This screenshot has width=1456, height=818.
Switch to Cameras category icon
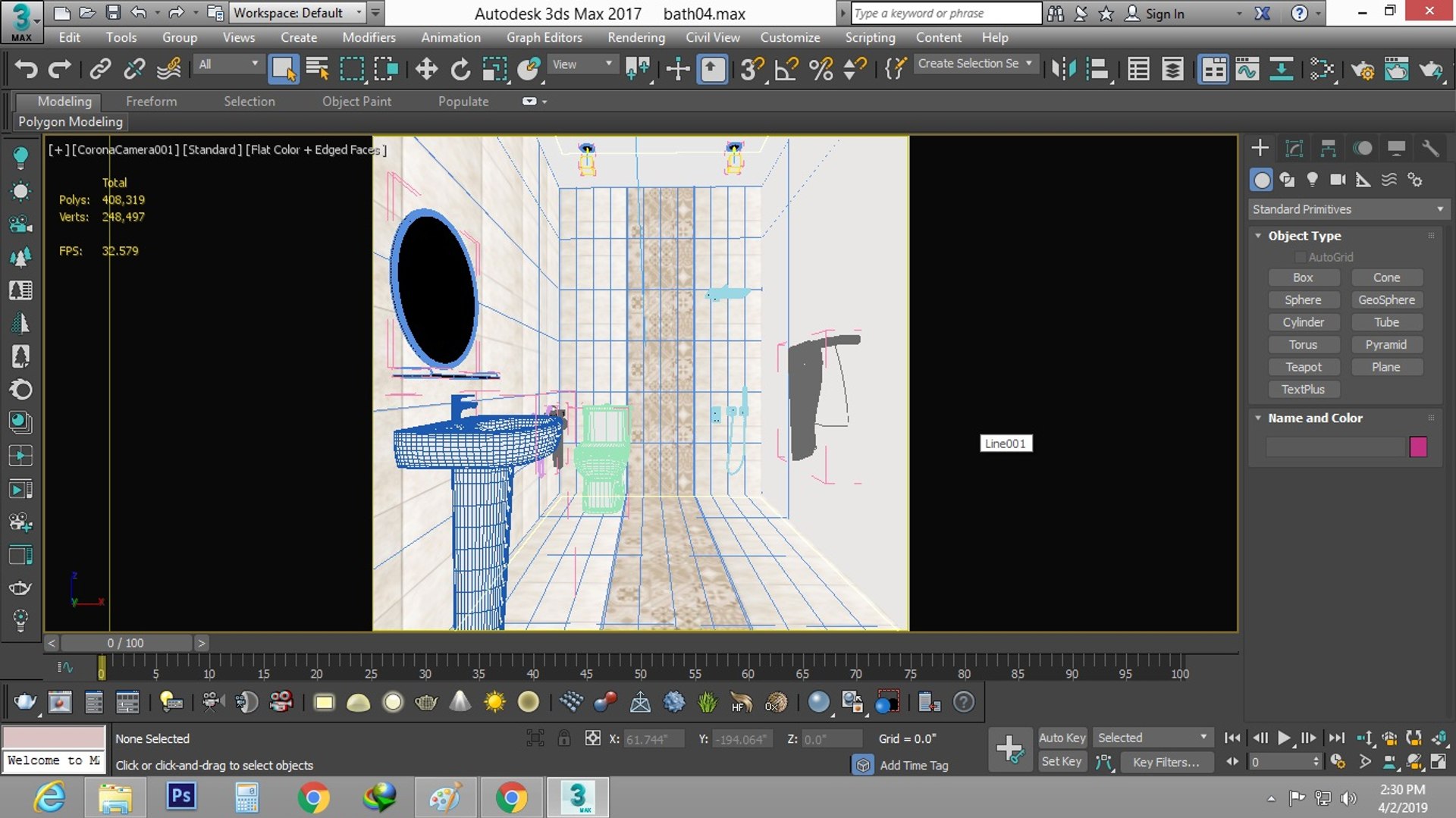tap(1338, 180)
